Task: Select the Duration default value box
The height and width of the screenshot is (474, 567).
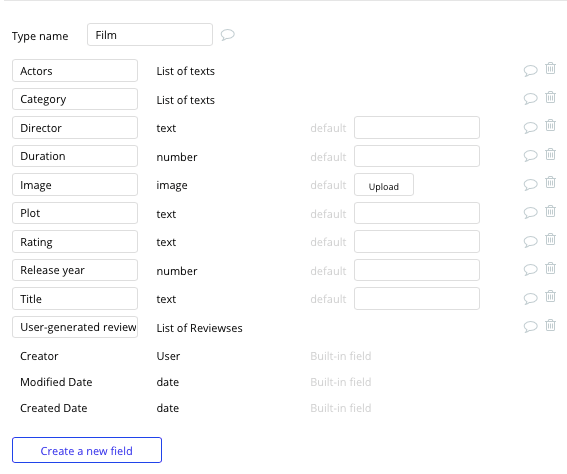Action: point(417,156)
